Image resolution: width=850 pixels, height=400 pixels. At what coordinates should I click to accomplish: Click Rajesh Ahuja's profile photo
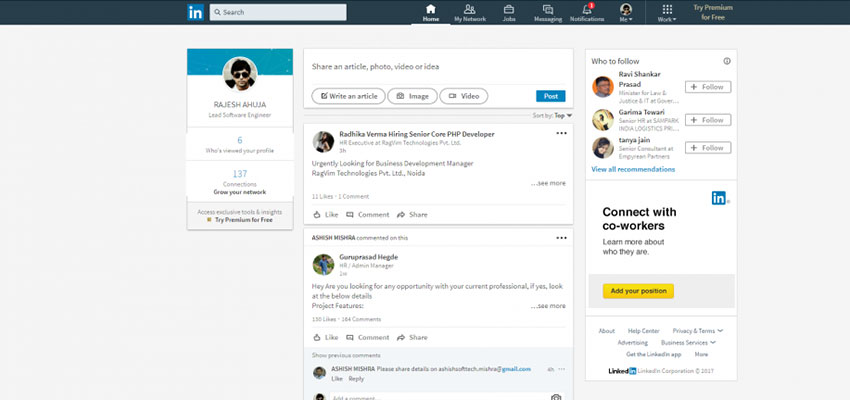tap(240, 74)
